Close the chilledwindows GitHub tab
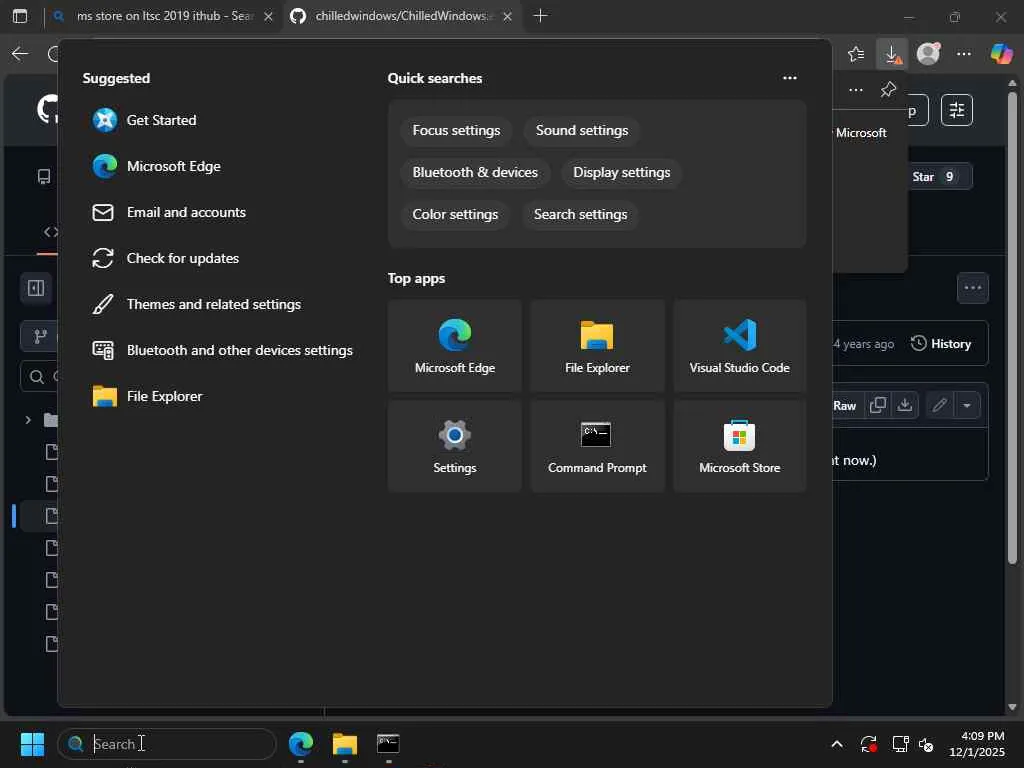The image size is (1024, 768). point(507,17)
